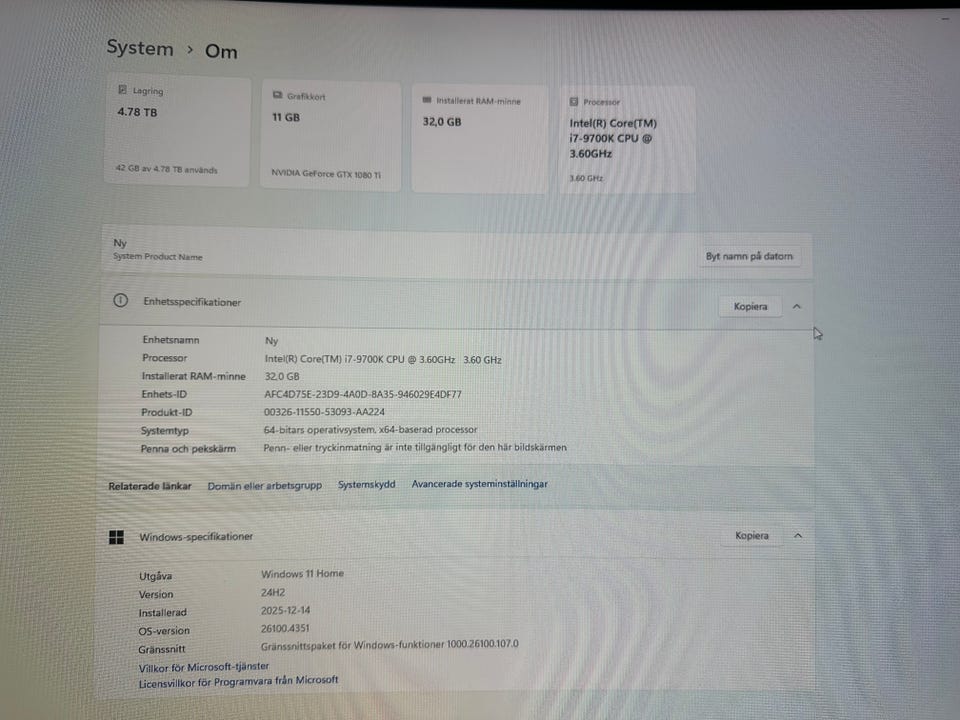The height and width of the screenshot is (720, 960).
Task: Copy Windows specs with Windows-specifikationer Kopiera
Action: coord(751,536)
